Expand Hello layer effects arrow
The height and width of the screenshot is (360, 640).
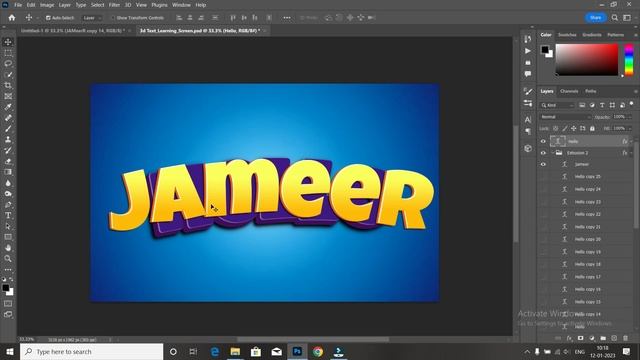pos(631,141)
